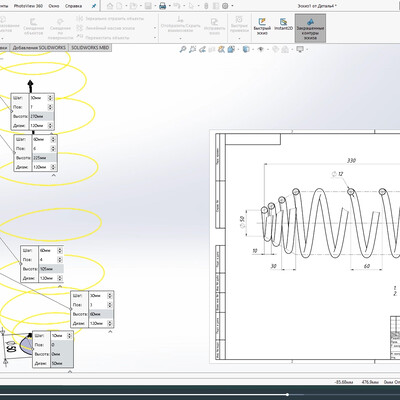This screenshot has height=400, width=400.
Task: Click the View Settings monitor icon
Action: [x=300, y=50]
